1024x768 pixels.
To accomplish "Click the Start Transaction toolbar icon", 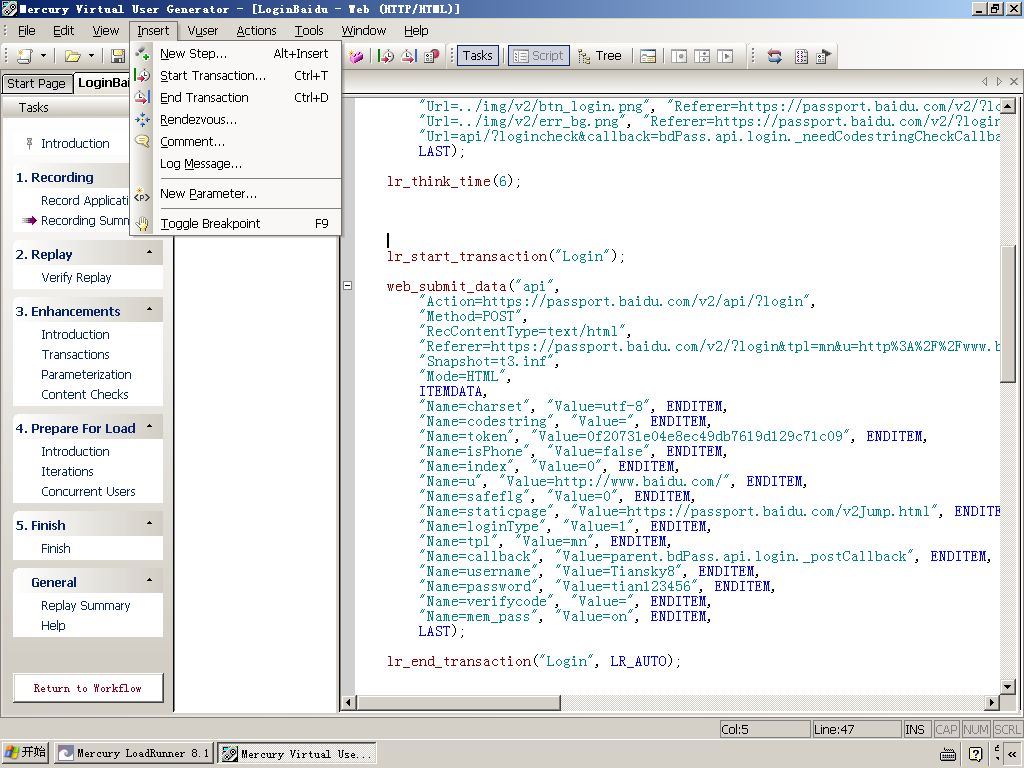I will pyautogui.click(x=386, y=56).
